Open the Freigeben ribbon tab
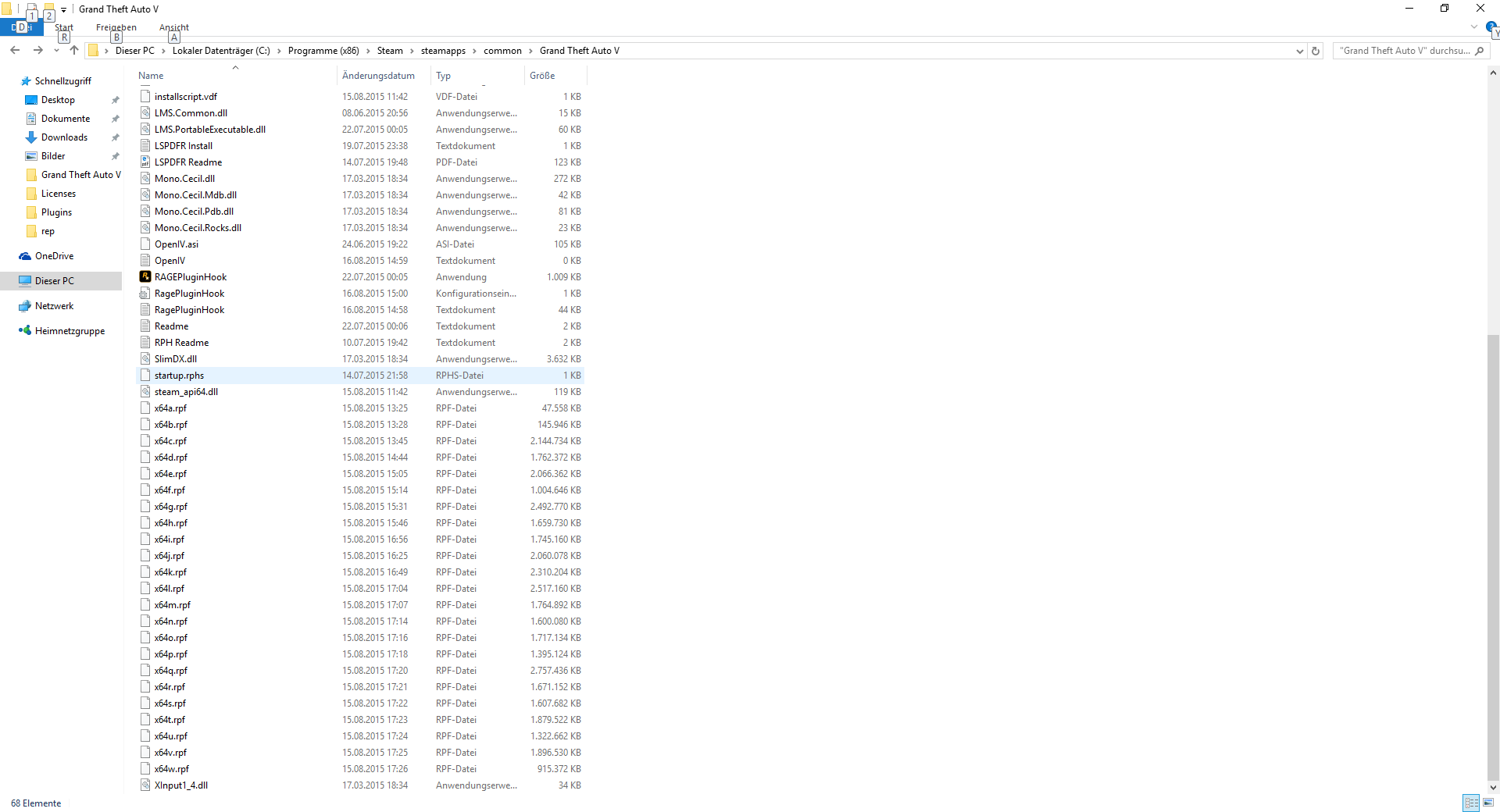The image size is (1500, 812). [116, 27]
